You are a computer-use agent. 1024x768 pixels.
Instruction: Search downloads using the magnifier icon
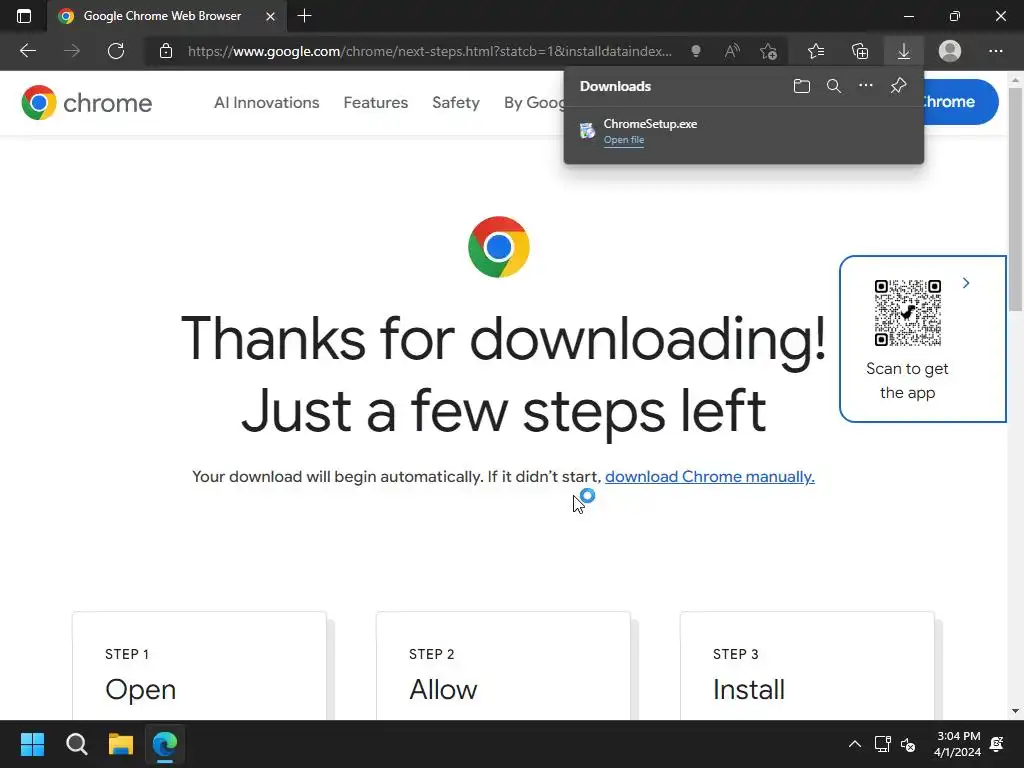coord(833,86)
